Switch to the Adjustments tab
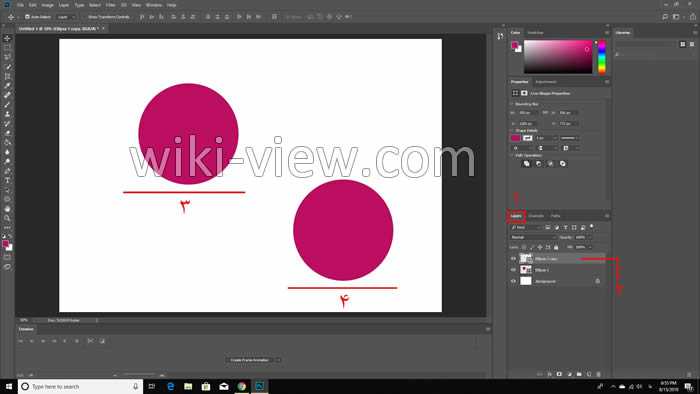The height and width of the screenshot is (394, 700). 546,82
